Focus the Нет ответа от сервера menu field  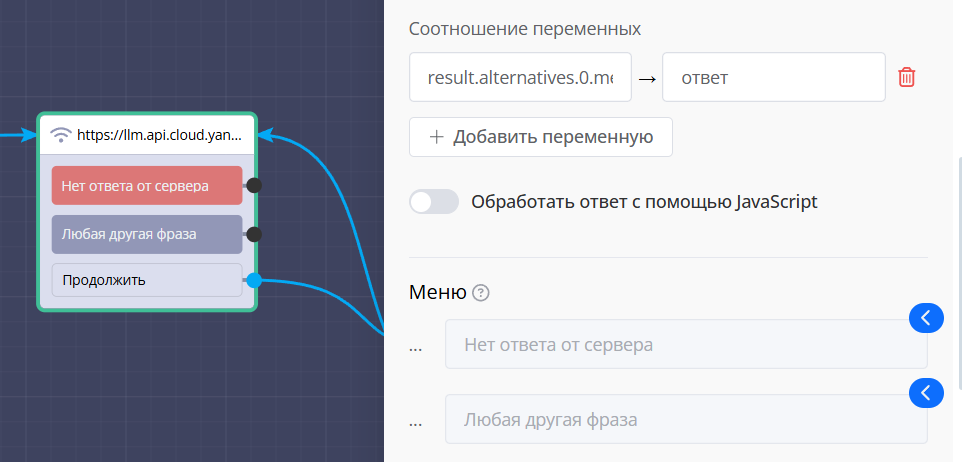tap(685, 345)
